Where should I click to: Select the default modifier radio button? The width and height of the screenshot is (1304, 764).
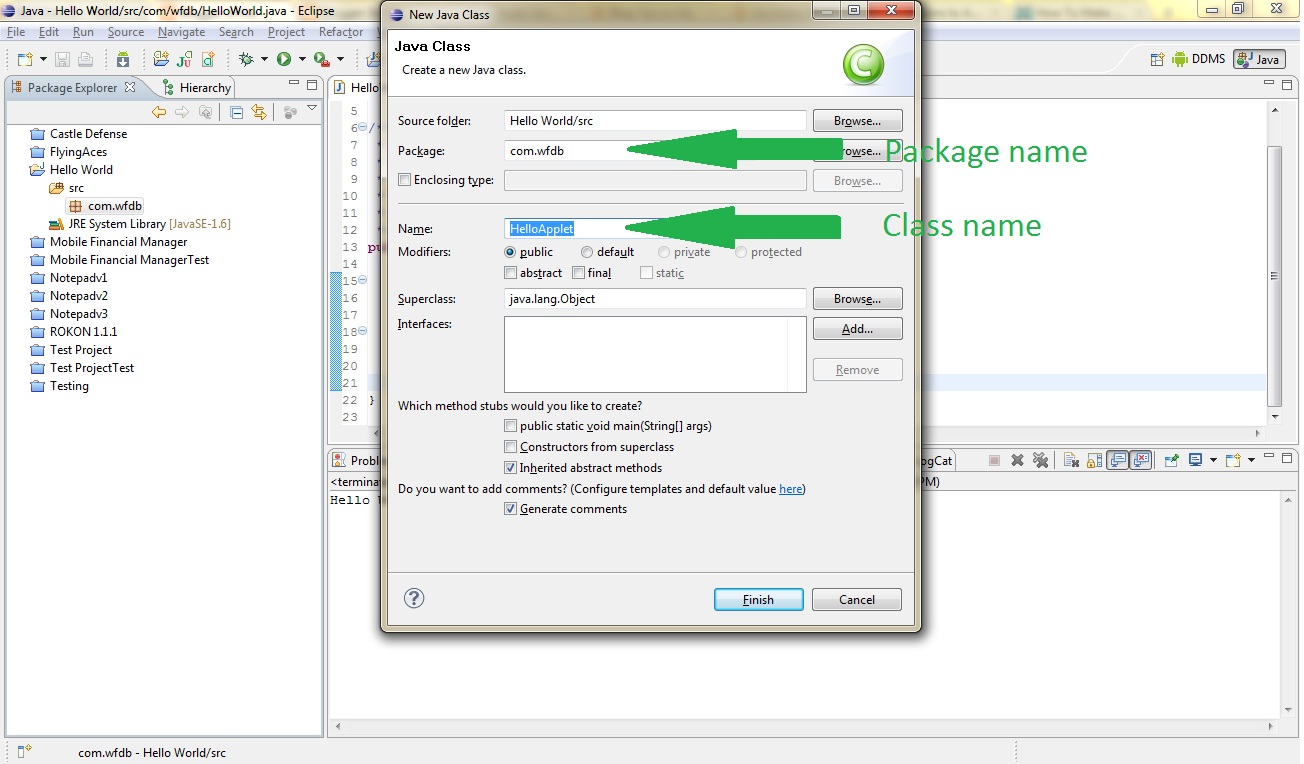coord(587,252)
